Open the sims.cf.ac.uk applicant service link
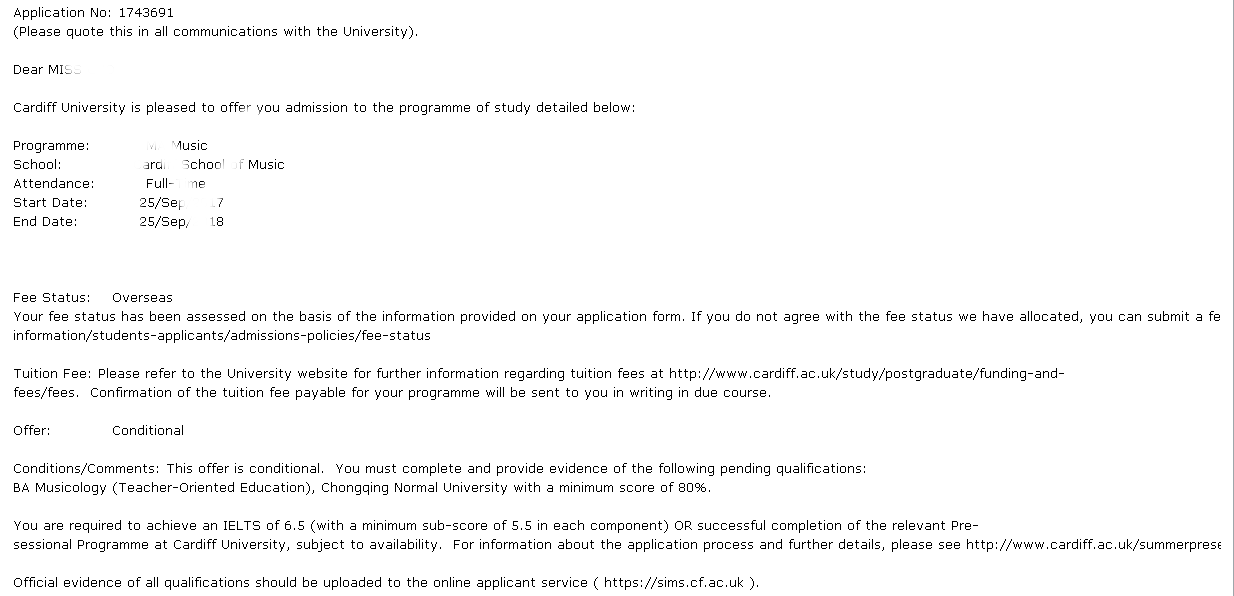1234x596 pixels. coord(675,583)
